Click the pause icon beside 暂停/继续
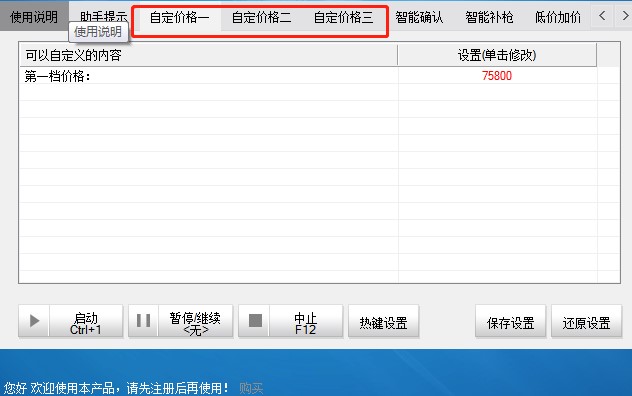This screenshot has height=396, width=632. [x=143, y=321]
